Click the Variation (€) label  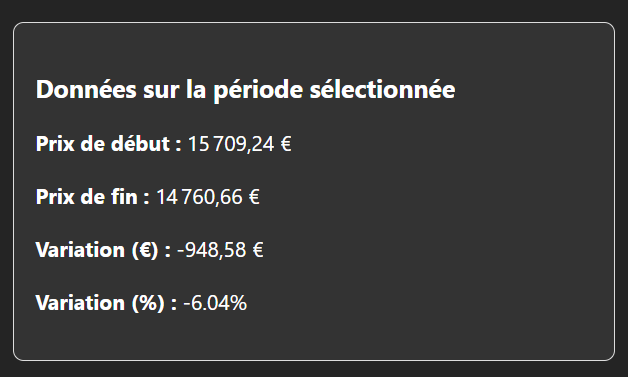coord(103,250)
